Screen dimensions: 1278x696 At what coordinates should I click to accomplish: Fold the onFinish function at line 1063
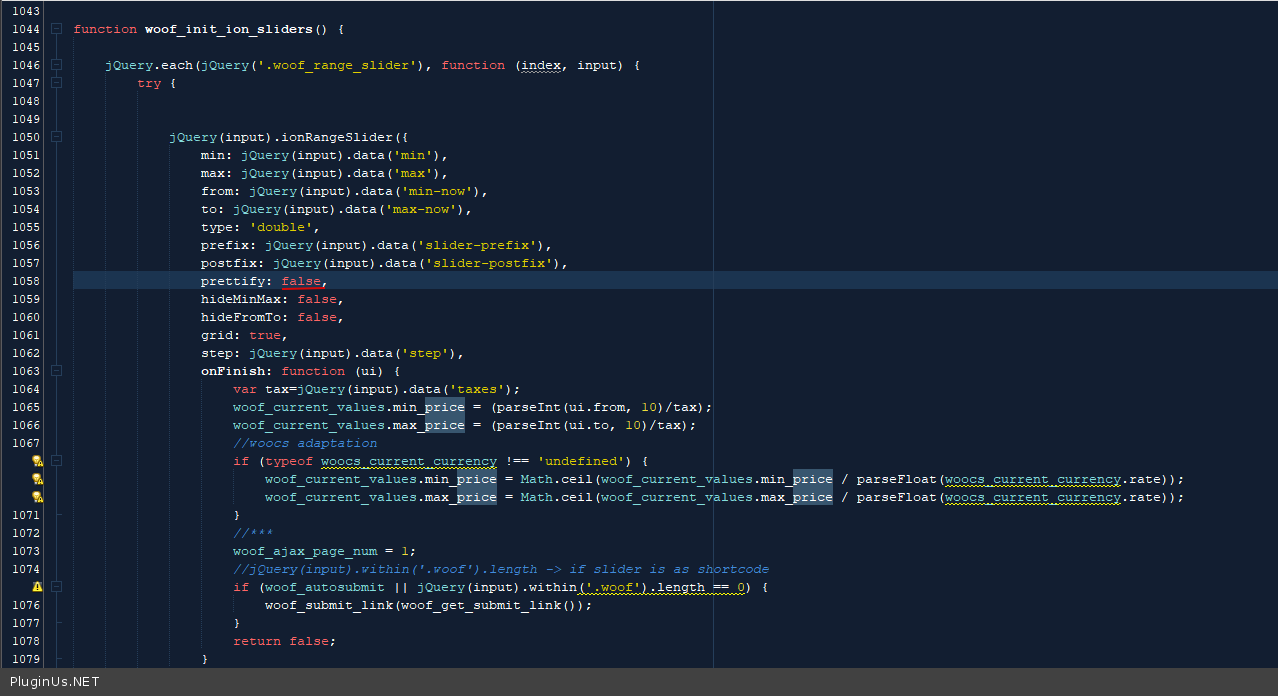pos(56,371)
